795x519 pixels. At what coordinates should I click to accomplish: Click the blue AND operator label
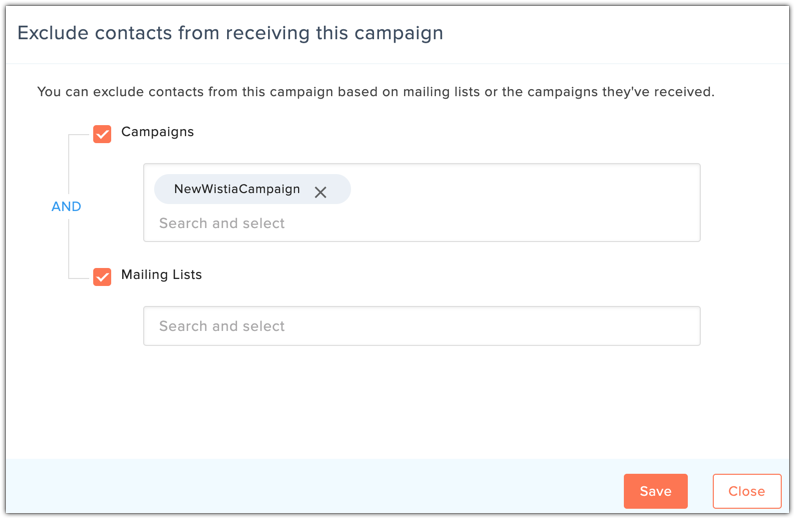point(66,206)
